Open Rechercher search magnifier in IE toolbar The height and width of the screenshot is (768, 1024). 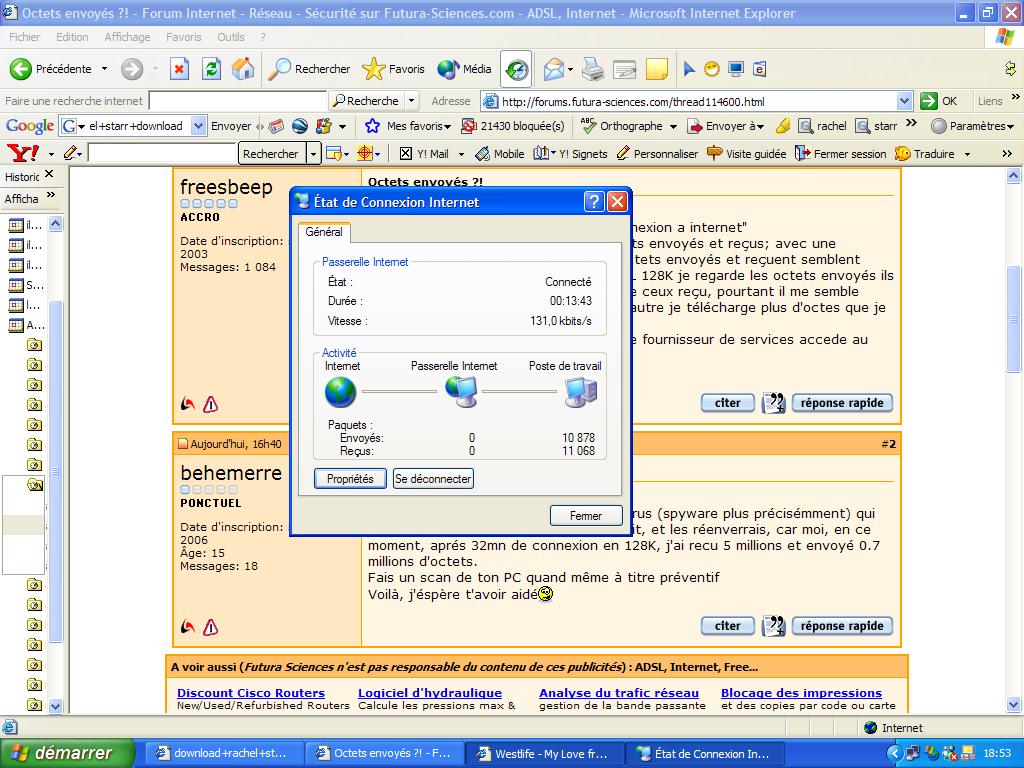[309, 69]
